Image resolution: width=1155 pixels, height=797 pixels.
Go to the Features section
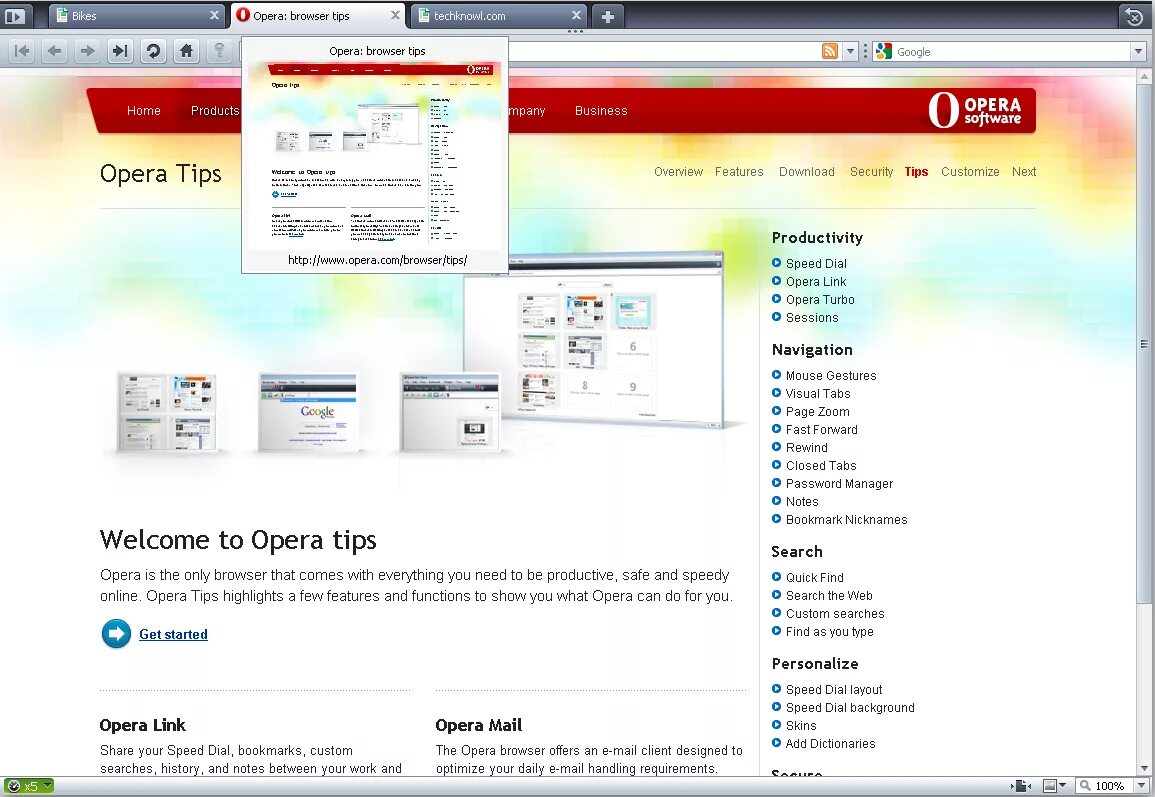point(739,172)
